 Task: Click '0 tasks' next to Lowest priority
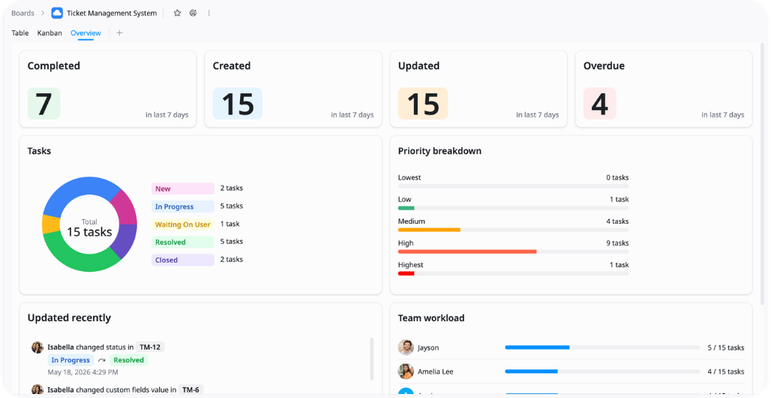618,178
